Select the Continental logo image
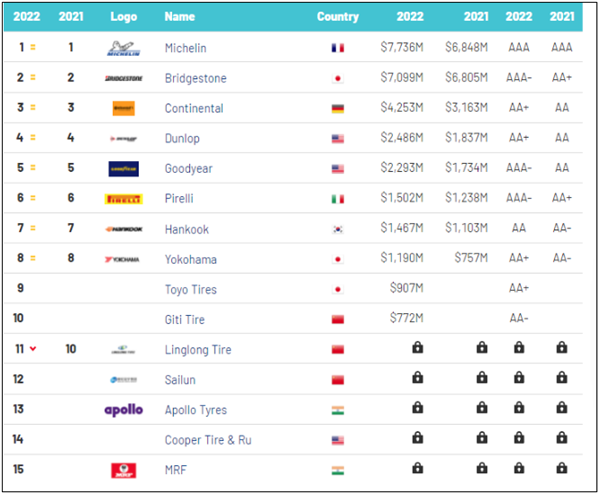Screen dimensions: 600x494 tap(123, 108)
